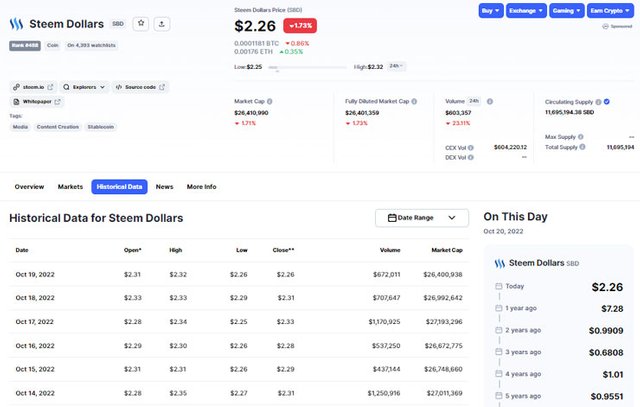
Task: Click the Steem Dollars logo icon
Action: coord(16,24)
